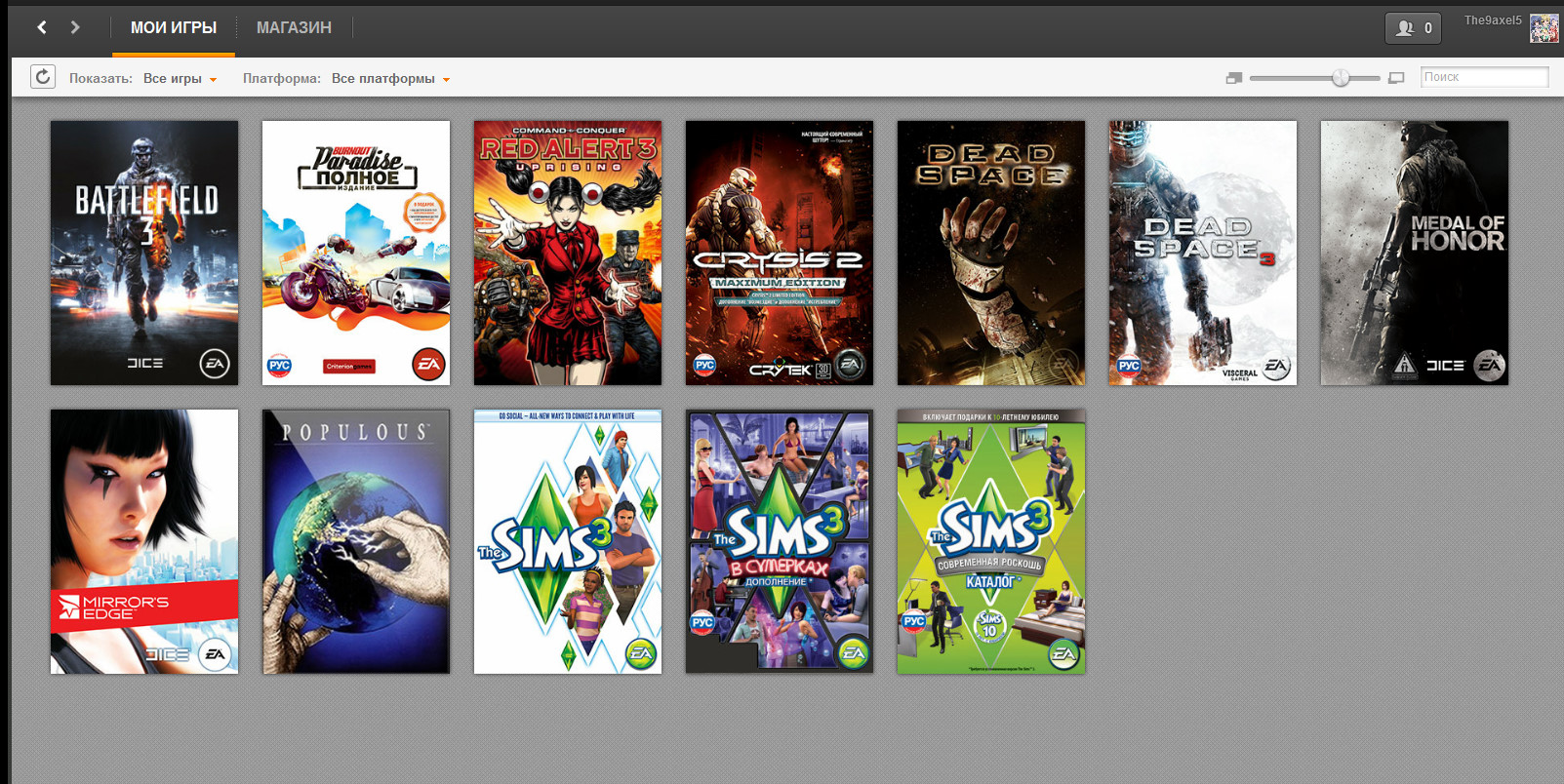1564x784 pixels.
Task: Open the friends list button
Action: 1413,28
